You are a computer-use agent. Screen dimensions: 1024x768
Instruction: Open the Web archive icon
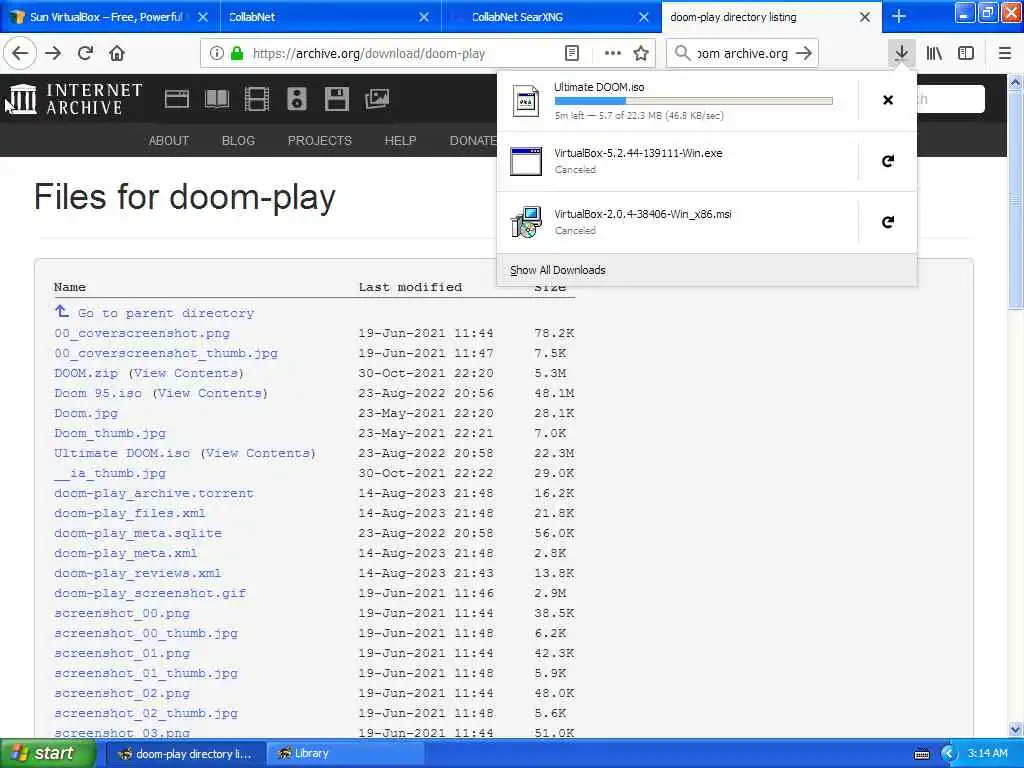tap(176, 99)
